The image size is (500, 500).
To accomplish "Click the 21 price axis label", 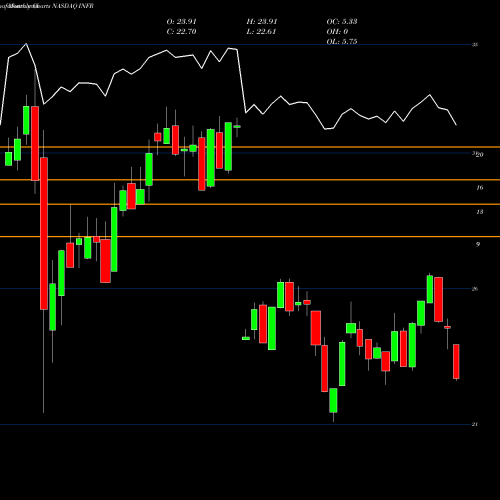I will coord(475,424).
